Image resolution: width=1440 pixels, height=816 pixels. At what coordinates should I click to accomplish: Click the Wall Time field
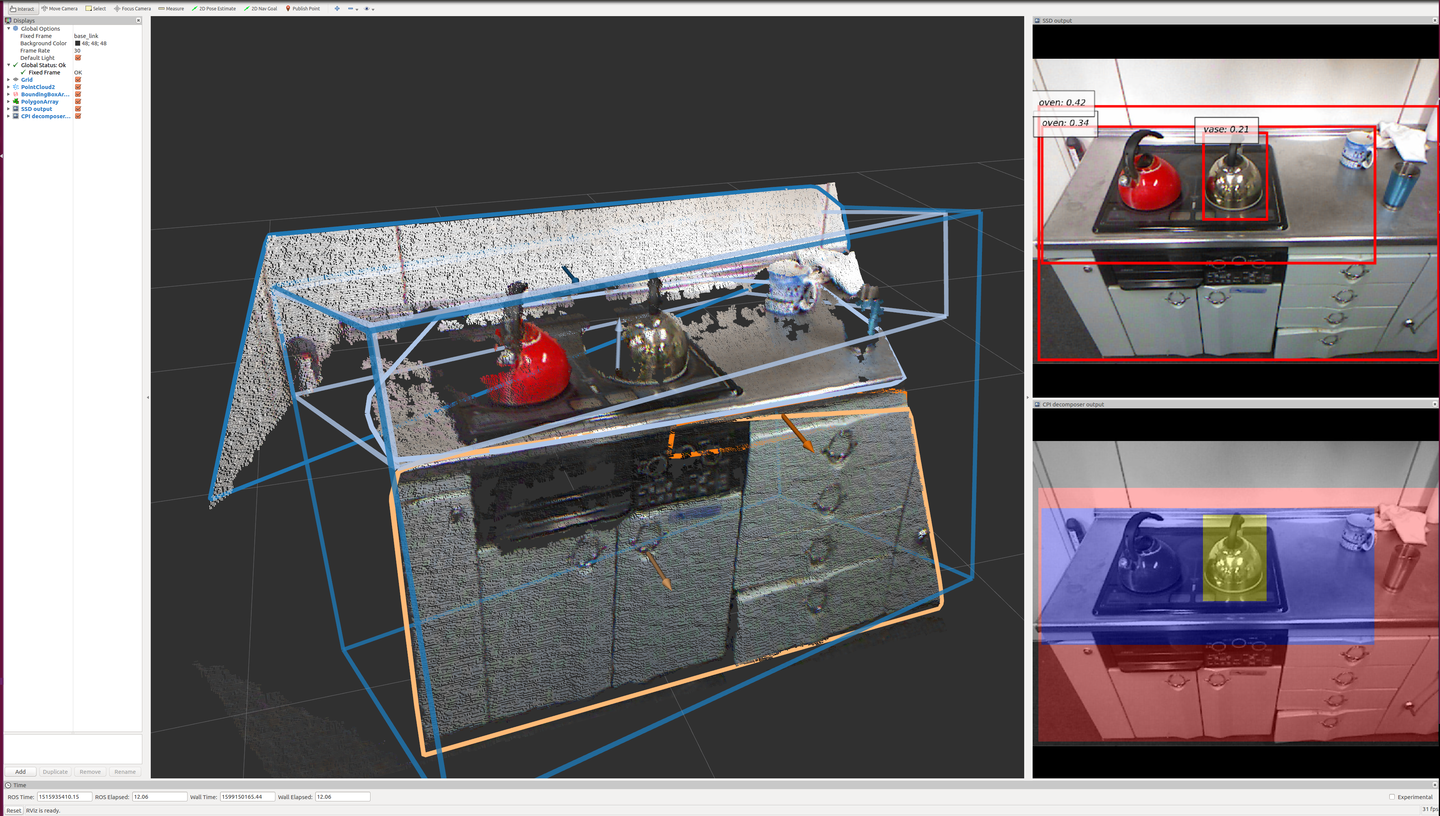[x=247, y=797]
